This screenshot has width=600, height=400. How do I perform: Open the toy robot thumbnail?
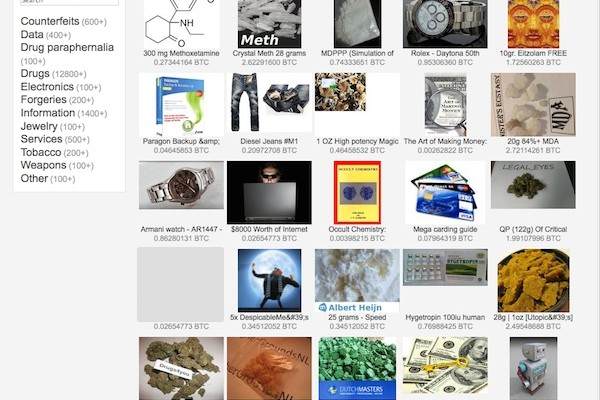click(533, 369)
